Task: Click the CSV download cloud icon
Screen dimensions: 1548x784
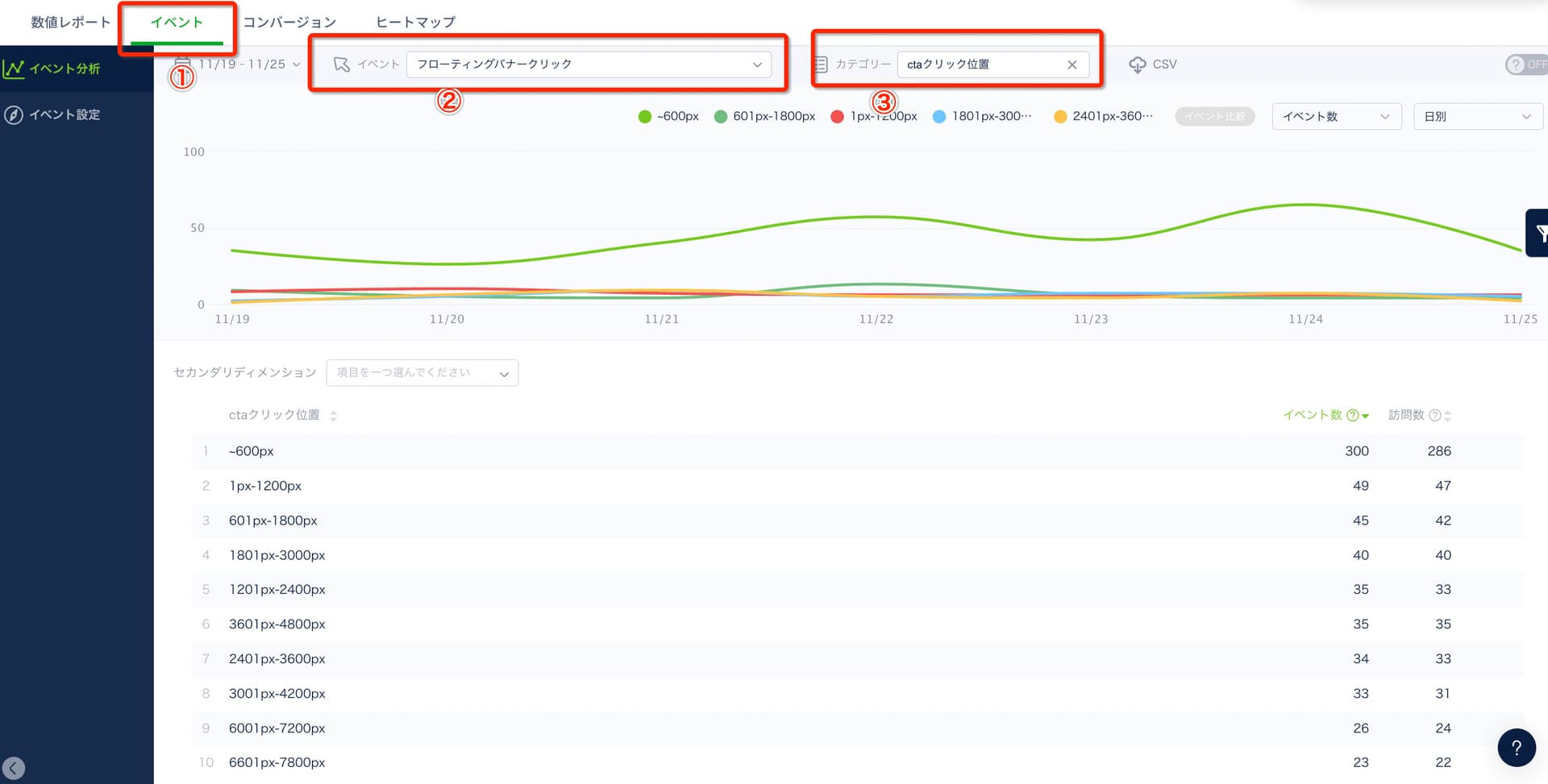Action: point(1137,64)
